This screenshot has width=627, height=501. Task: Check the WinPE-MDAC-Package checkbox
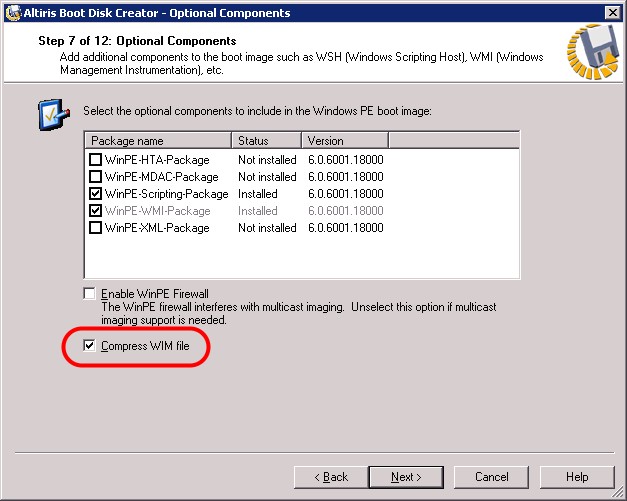click(x=95, y=176)
